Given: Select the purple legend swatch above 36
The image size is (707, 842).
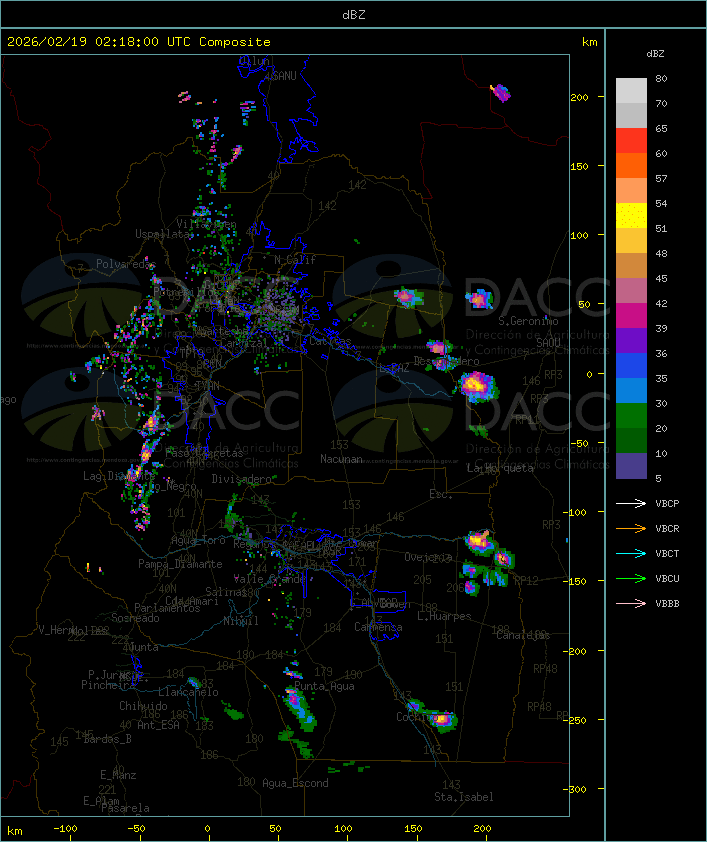Looking at the screenshot, I should 631,341.
